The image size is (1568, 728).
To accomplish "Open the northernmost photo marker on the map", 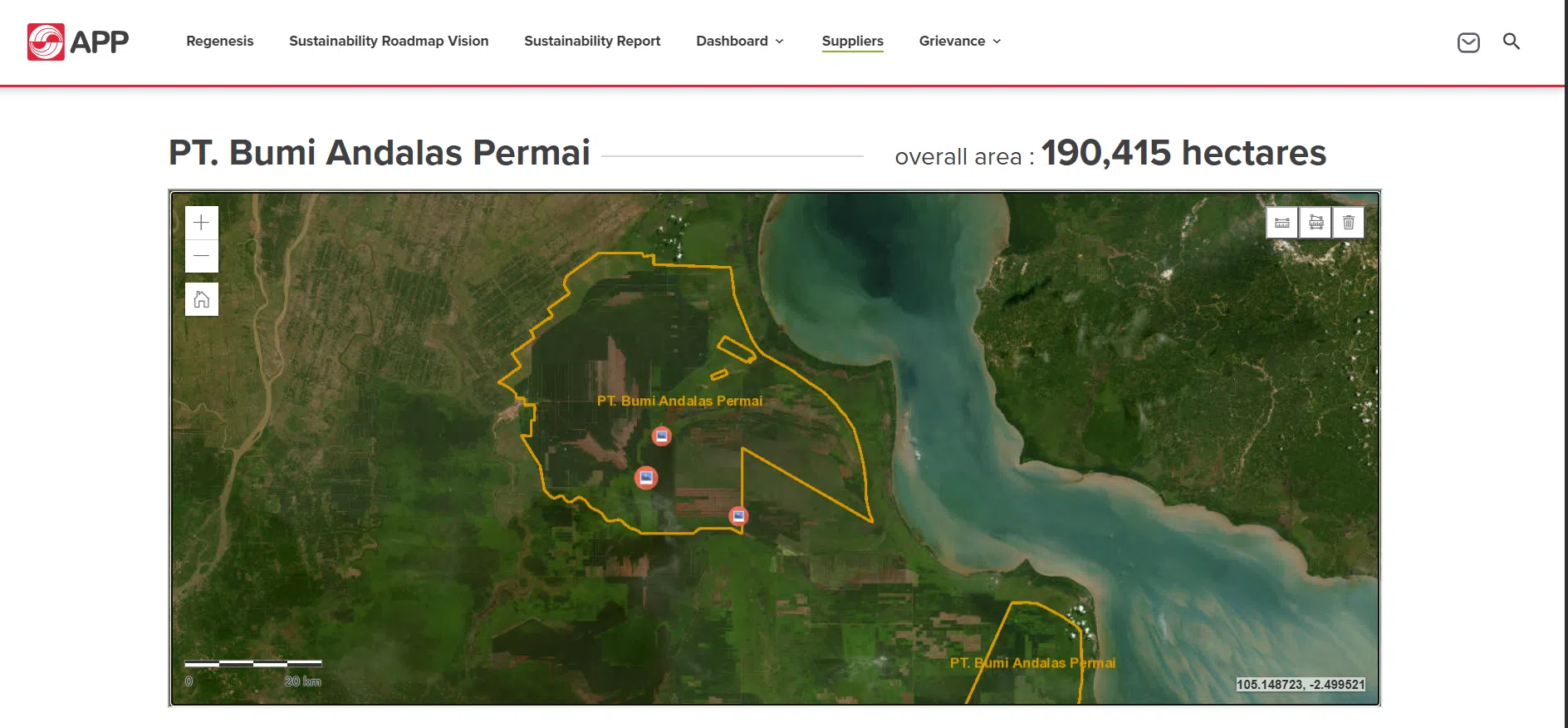I will pyautogui.click(x=661, y=435).
